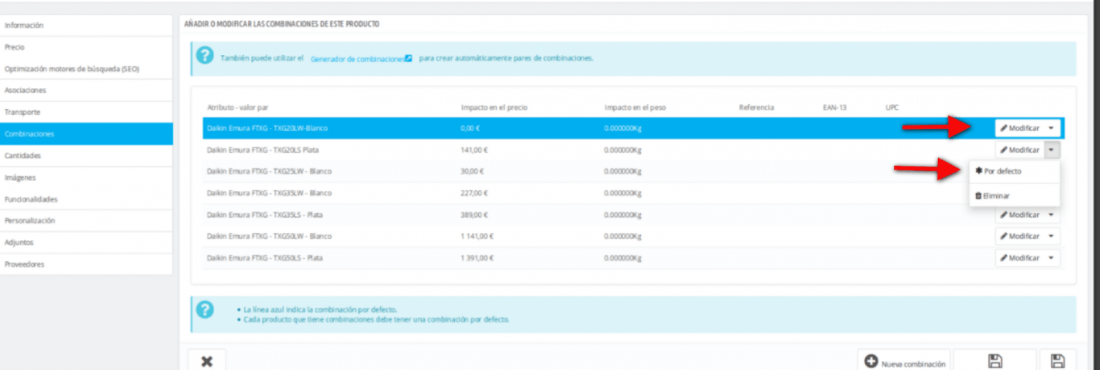
Task: Click the 0,00 € price in highlighted row
Action: click(470, 128)
